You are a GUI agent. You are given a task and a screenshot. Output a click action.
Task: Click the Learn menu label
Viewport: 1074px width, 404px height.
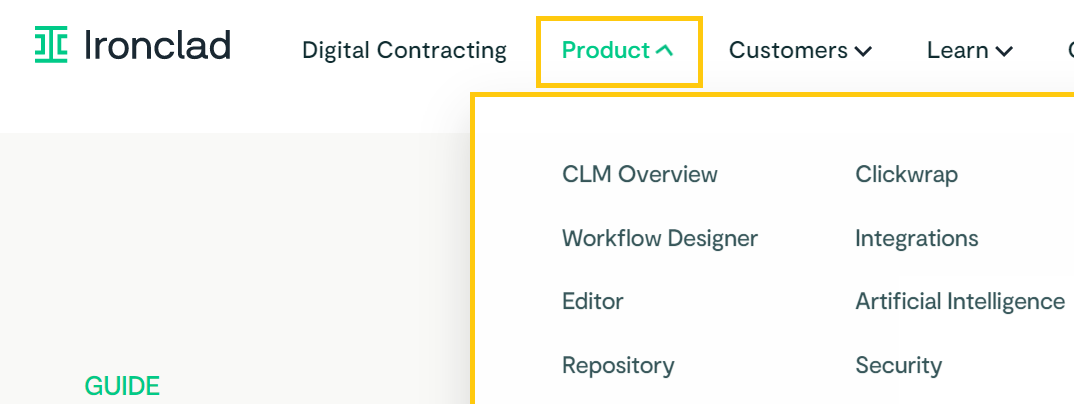(x=958, y=51)
